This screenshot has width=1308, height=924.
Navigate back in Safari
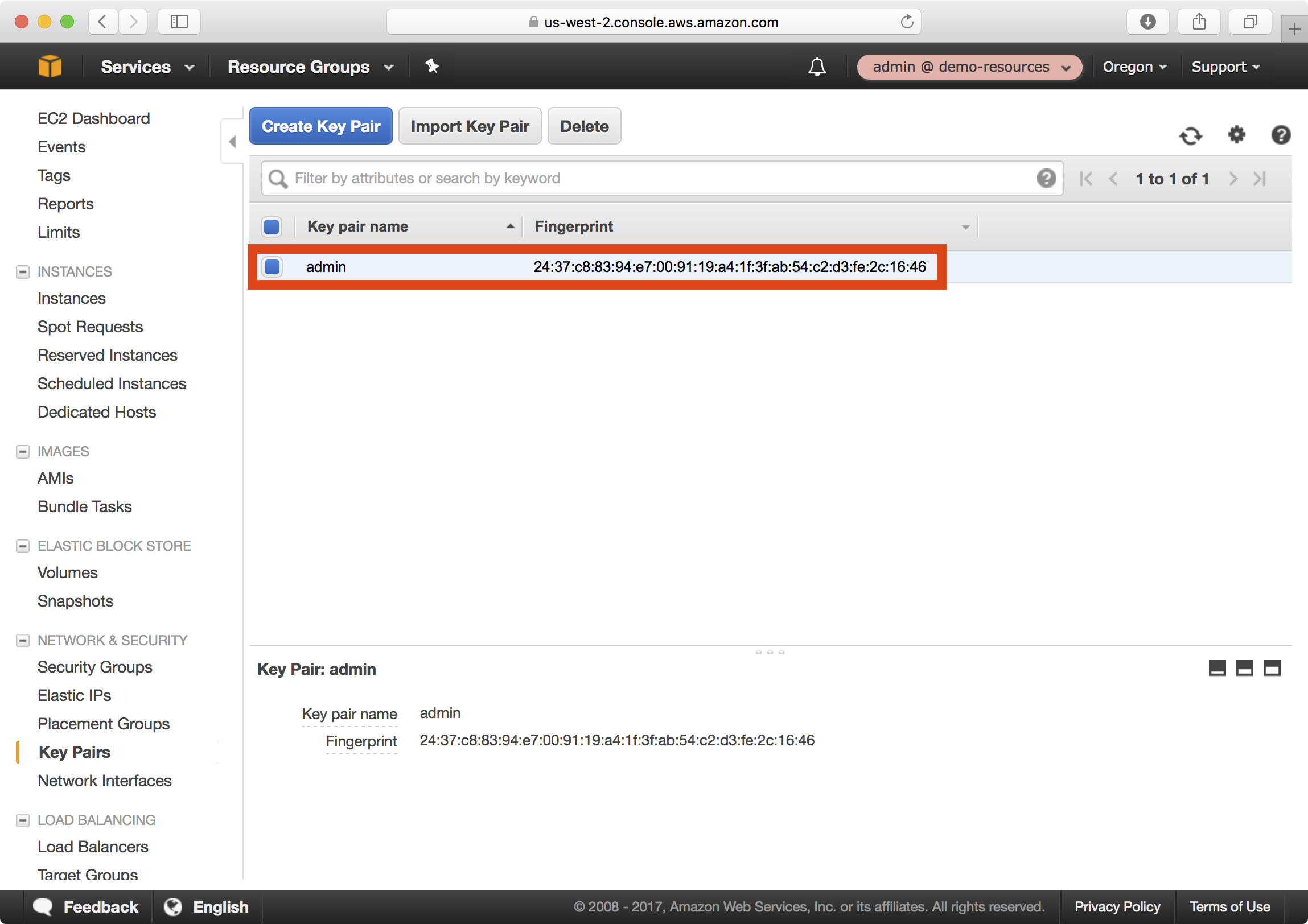click(x=103, y=22)
